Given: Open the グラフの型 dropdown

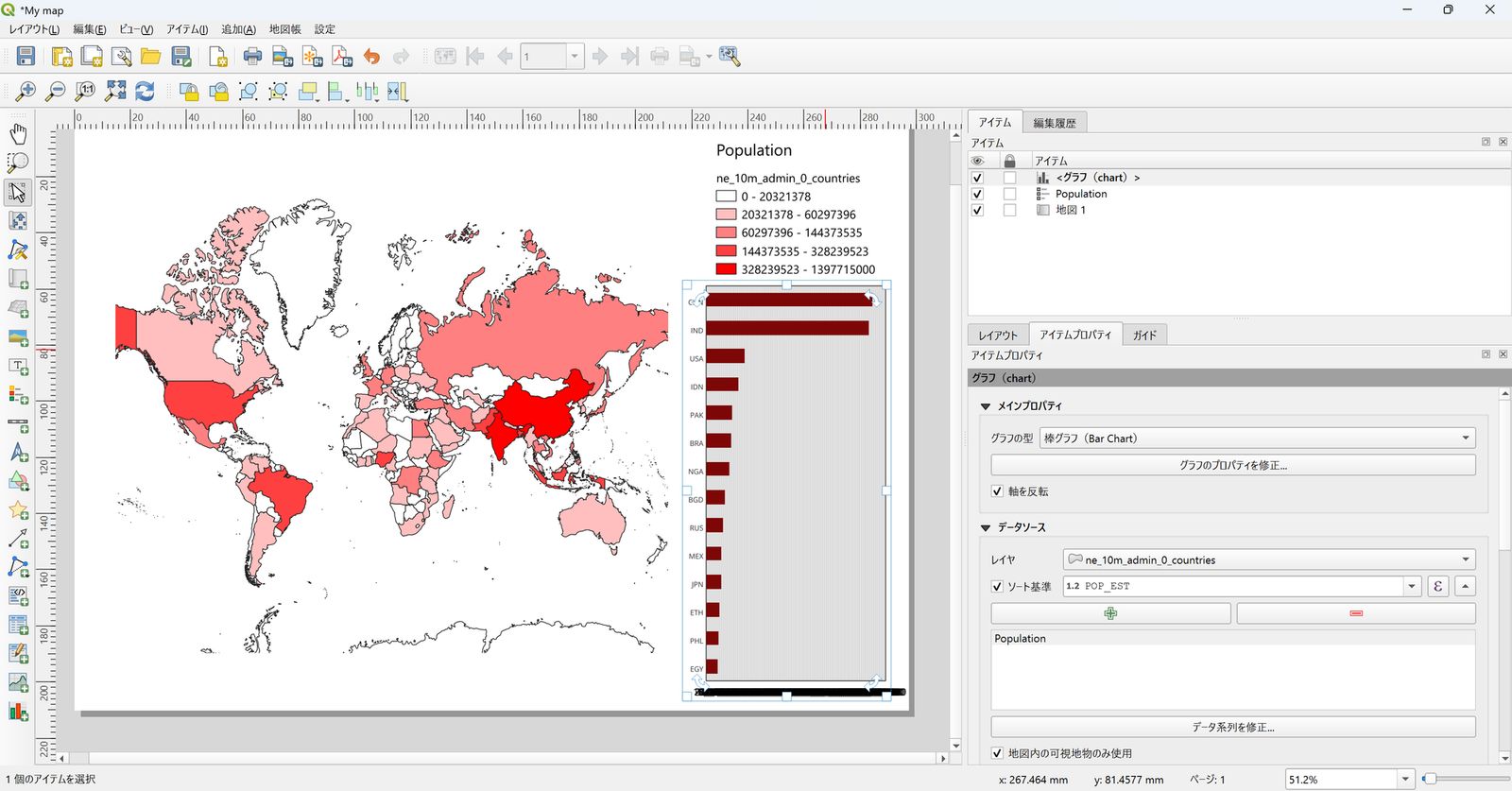Looking at the screenshot, I should click(1257, 438).
